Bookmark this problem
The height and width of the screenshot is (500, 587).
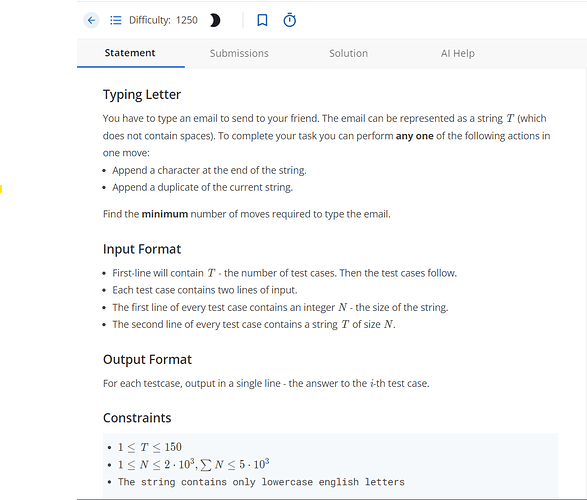(x=262, y=20)
